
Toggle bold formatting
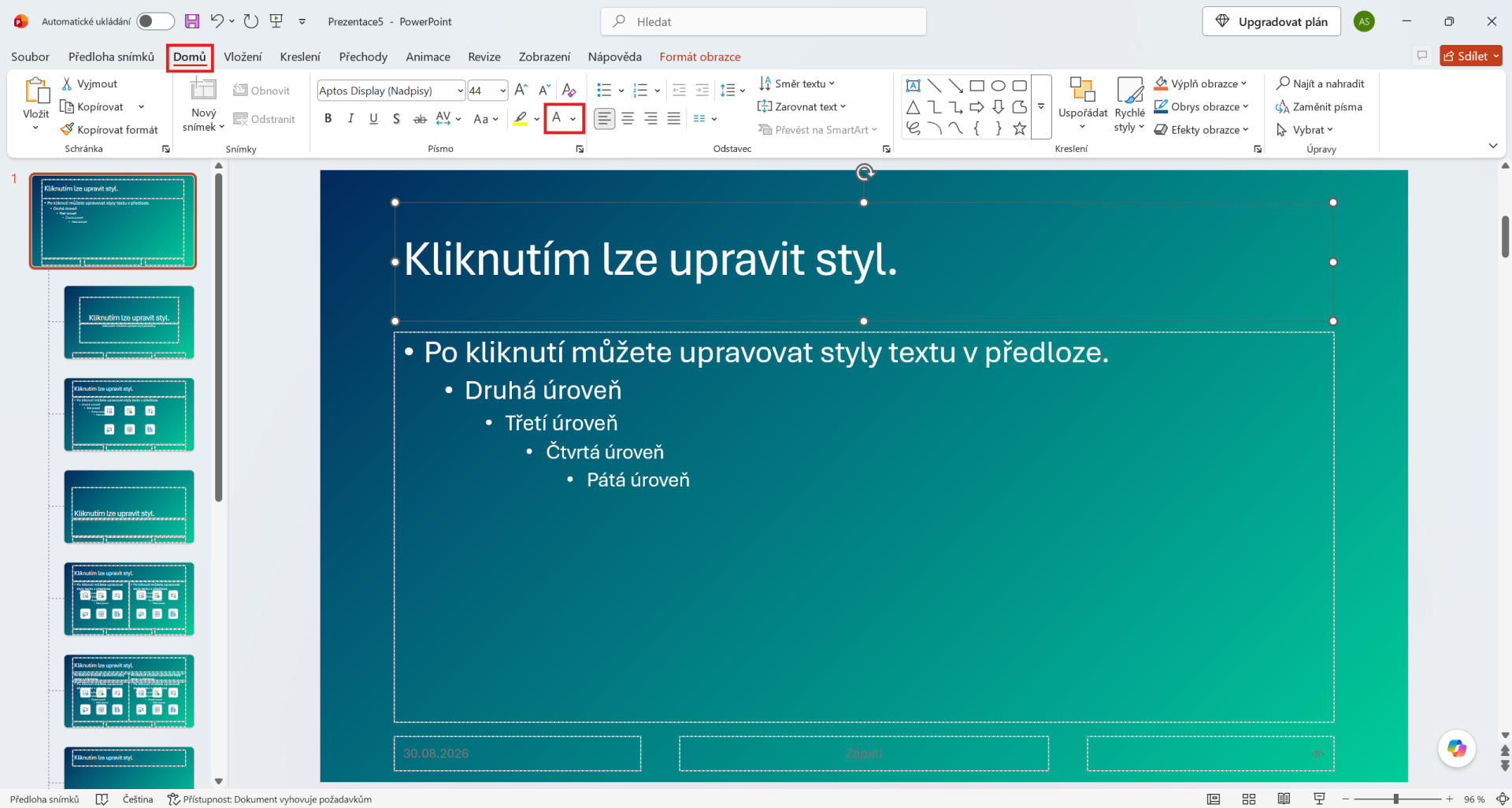point(328,119)
